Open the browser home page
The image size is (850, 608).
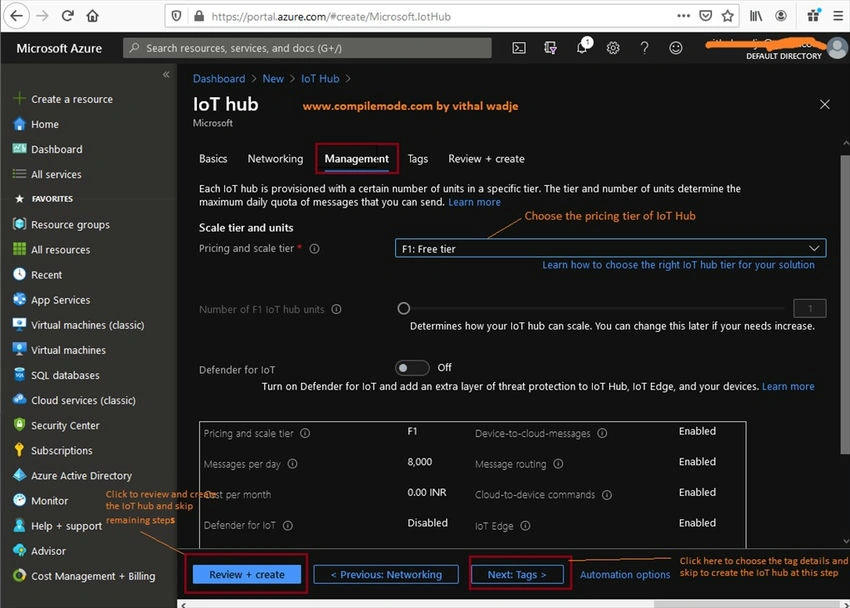click(x=93, y=16)
